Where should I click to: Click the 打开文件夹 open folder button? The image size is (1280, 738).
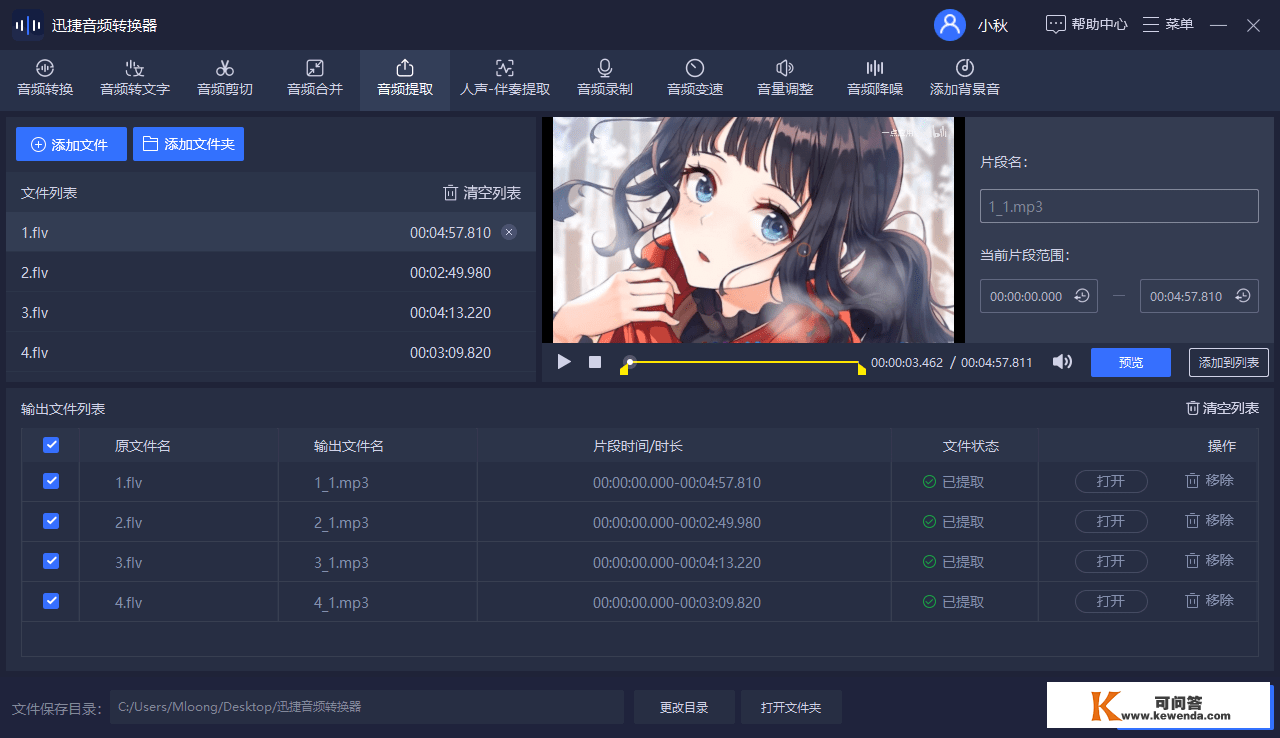point(791,707)
